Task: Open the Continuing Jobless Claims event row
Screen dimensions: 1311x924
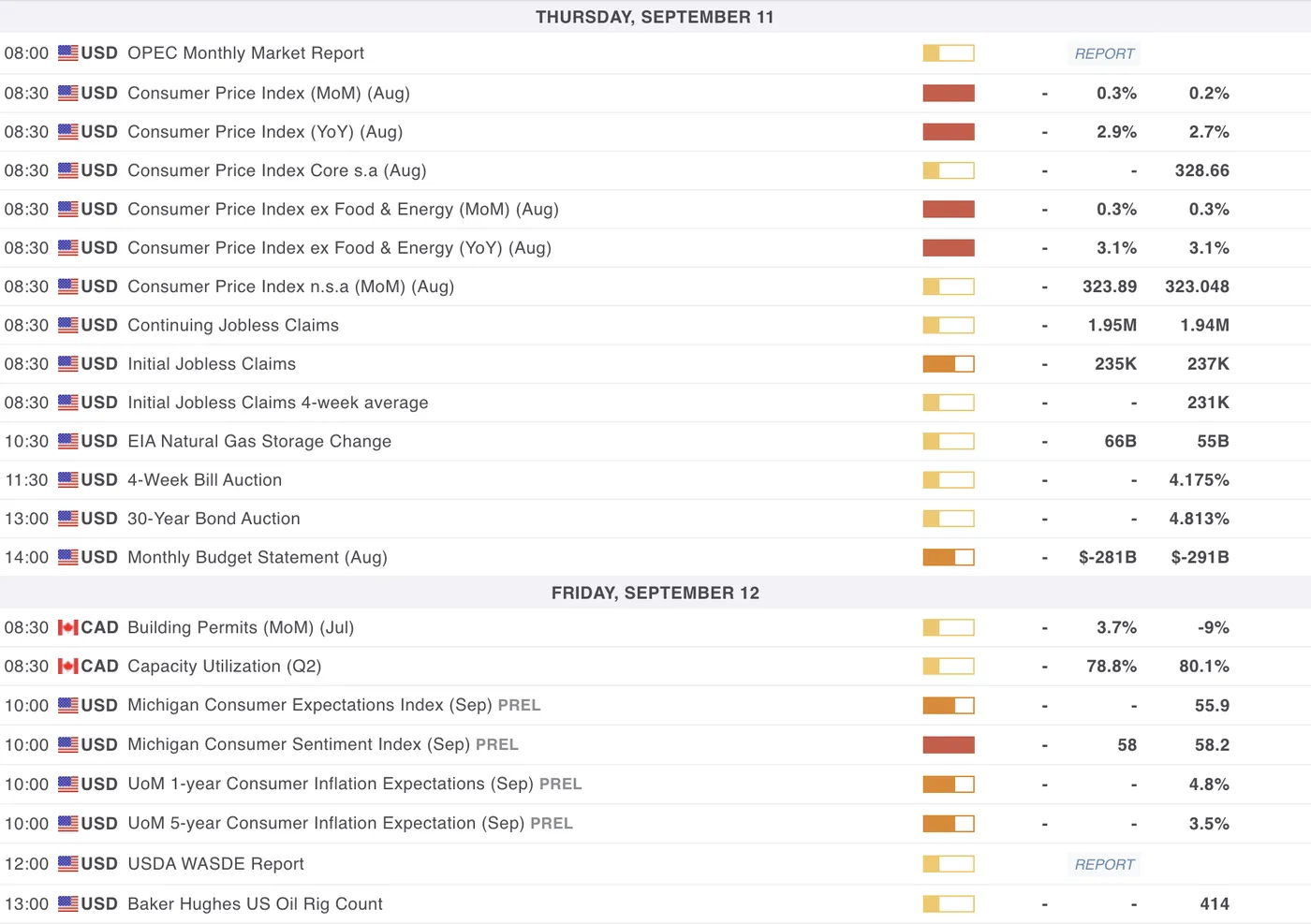Action: pos(232,326)
